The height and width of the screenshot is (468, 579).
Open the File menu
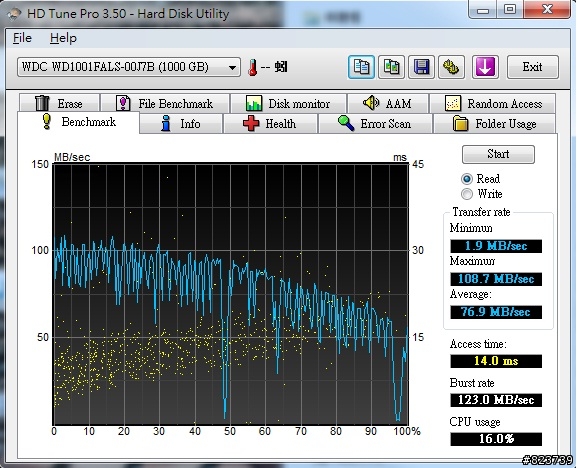(x=22, y=38)
